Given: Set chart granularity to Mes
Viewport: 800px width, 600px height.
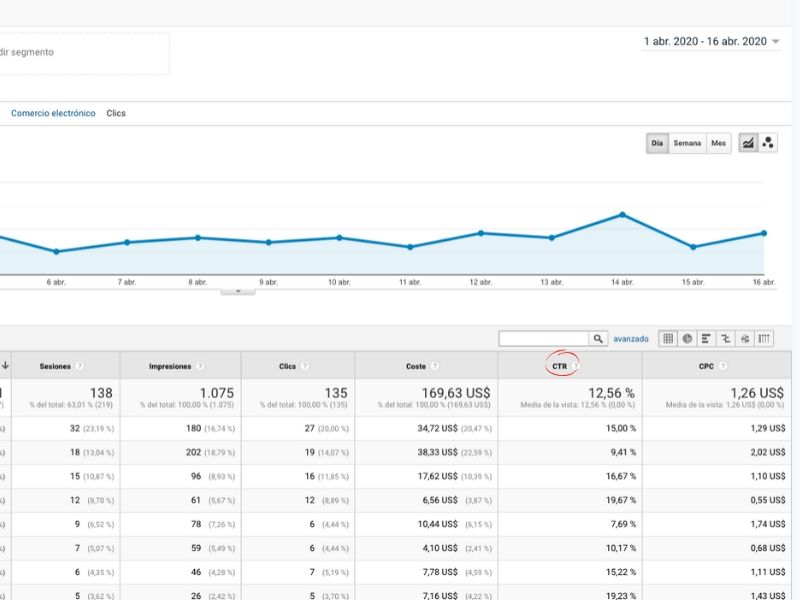Looking at the screenshot, I should (718, 143).
